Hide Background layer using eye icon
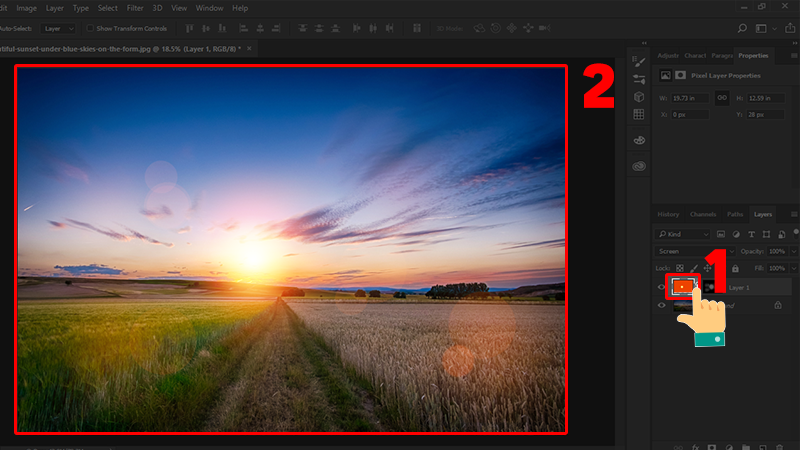Screen dimensions: 800x450 point(661,306)
